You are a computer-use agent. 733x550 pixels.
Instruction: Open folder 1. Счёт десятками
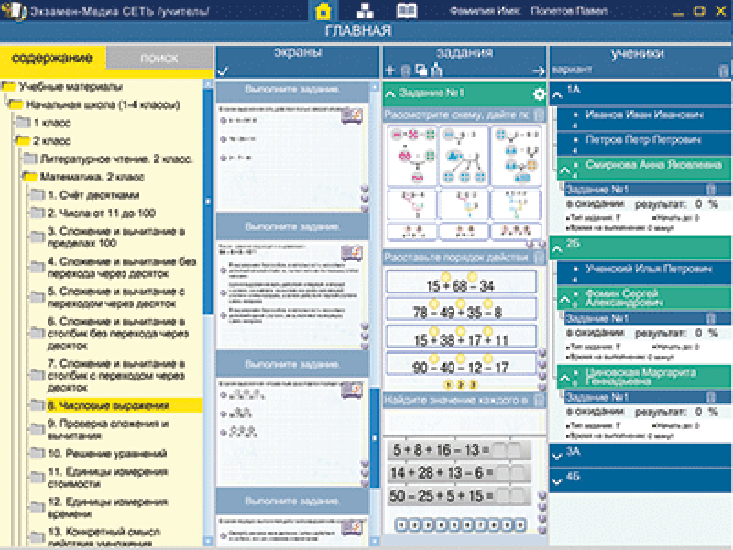[x=93, y=195]
